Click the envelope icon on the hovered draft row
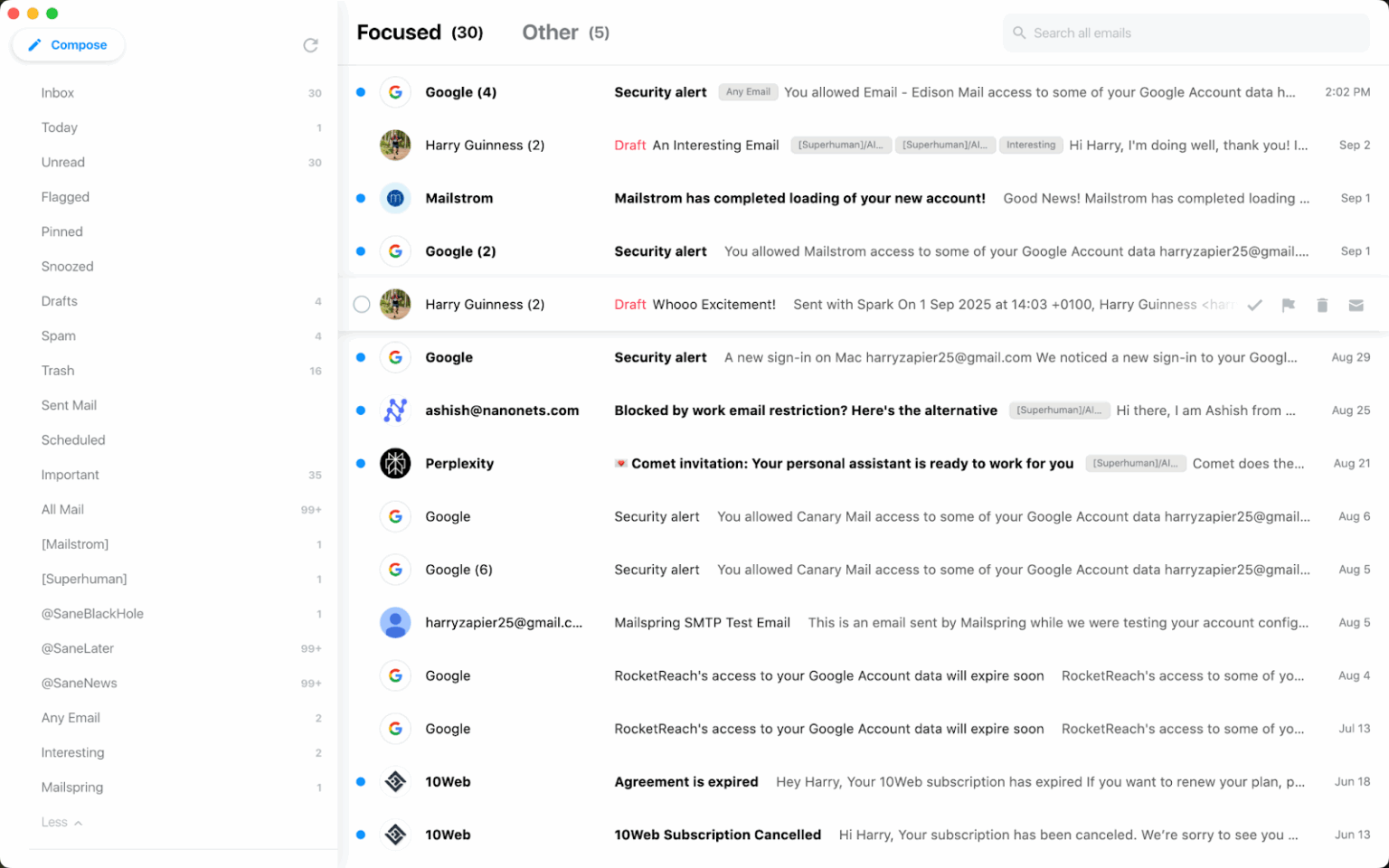1389x868 pixels. [x=1356, y=305]
